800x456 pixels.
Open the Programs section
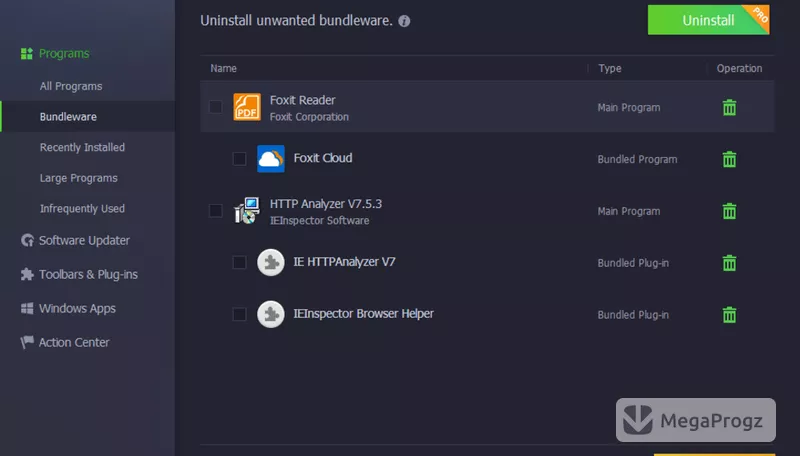(64, 54)
